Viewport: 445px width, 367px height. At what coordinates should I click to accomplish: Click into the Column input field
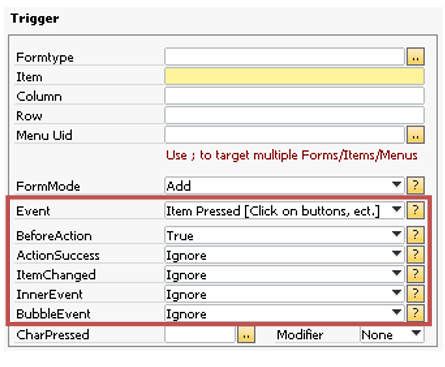click(294, 96)
